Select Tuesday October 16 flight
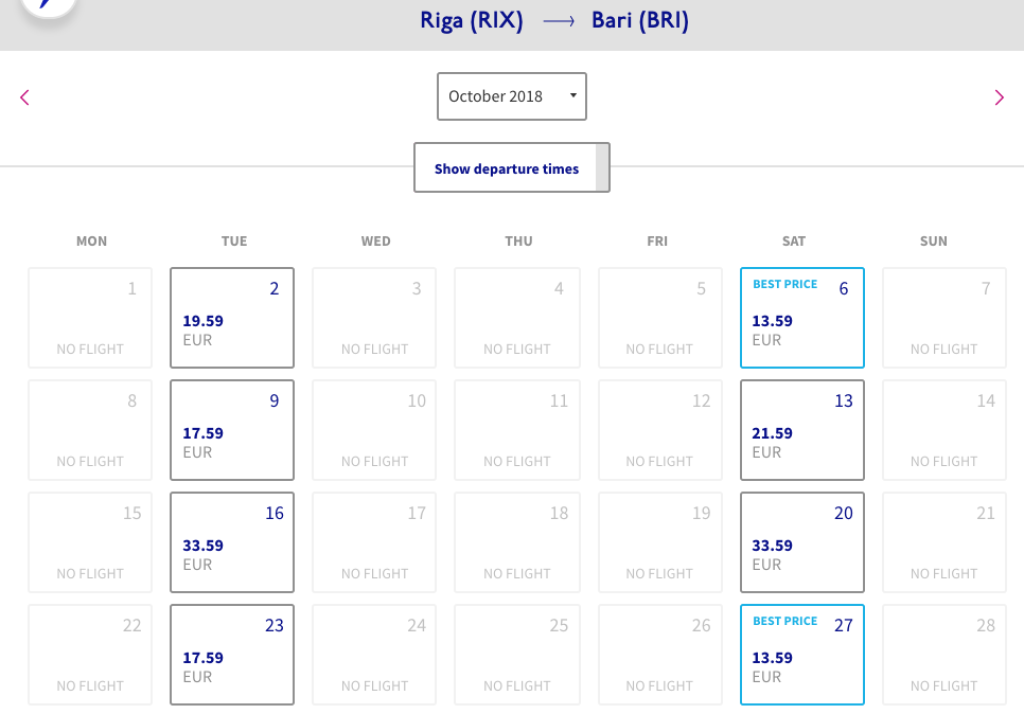Screen dimensions: 1024x714 point(232,542)
